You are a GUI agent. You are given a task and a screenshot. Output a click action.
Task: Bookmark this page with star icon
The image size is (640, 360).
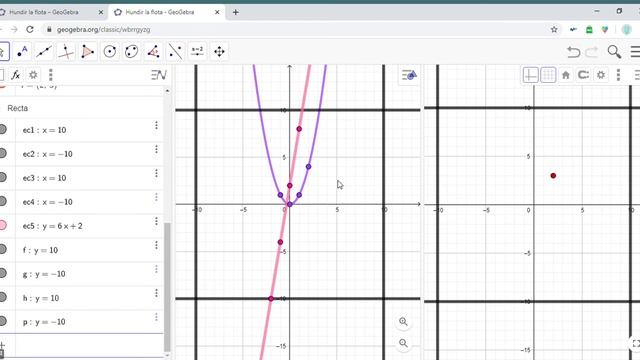pos(554,29)
